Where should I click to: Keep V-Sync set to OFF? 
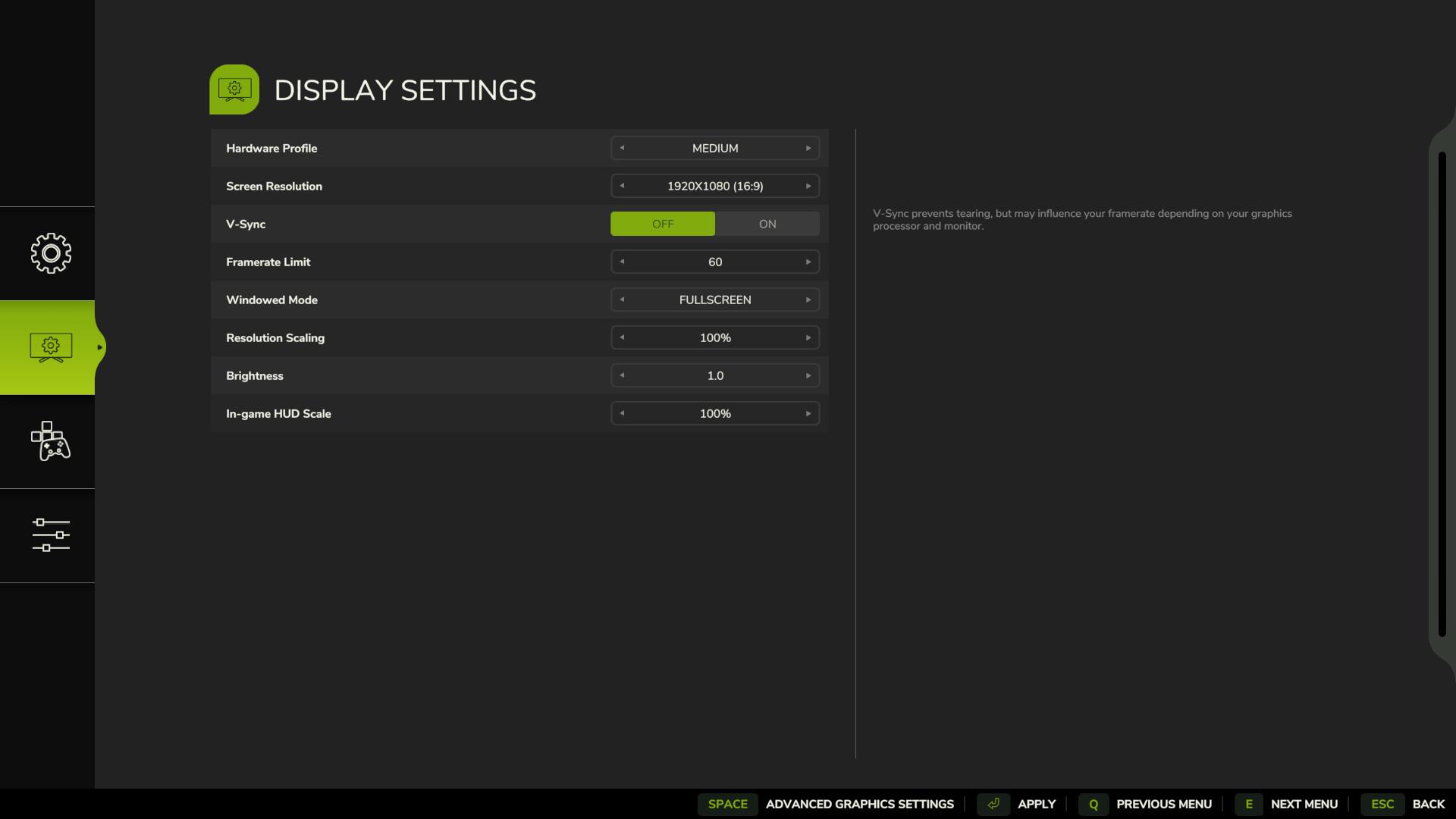tap(662, 224)
